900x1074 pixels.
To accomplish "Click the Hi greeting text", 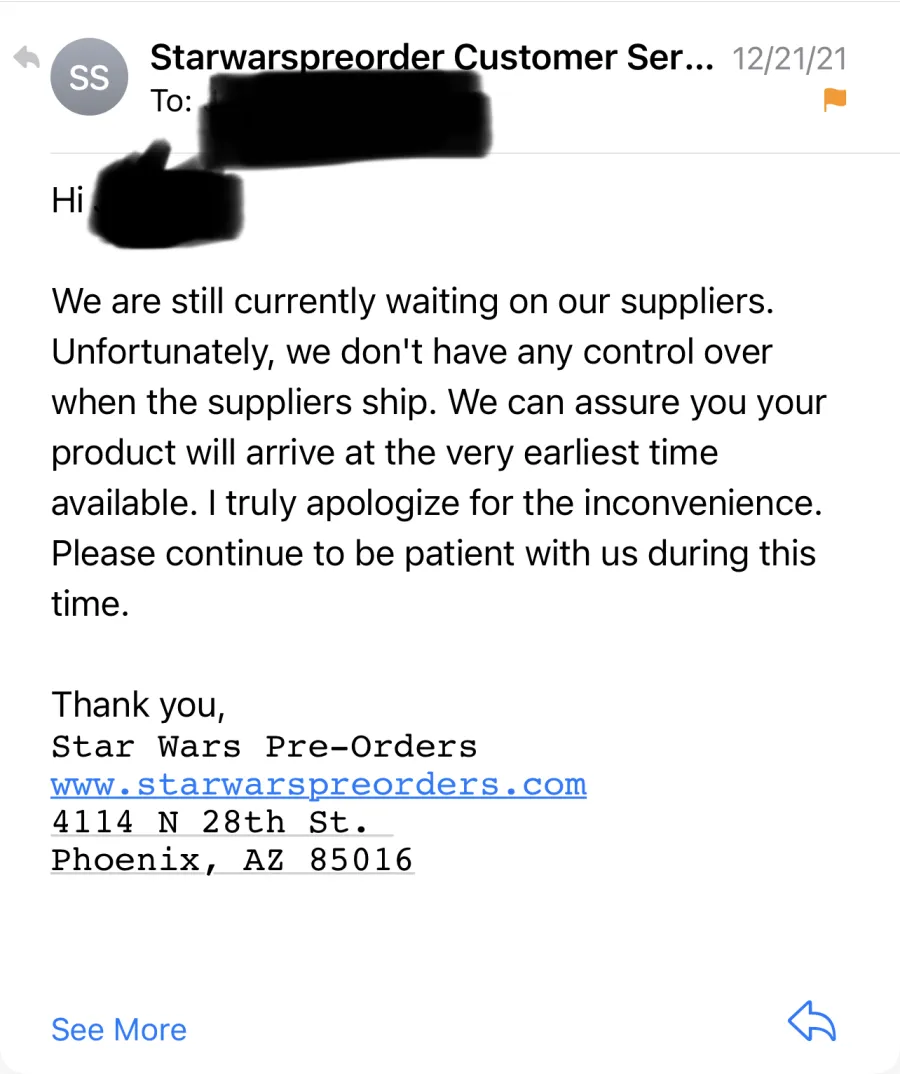I will click(x=68, y=200).
